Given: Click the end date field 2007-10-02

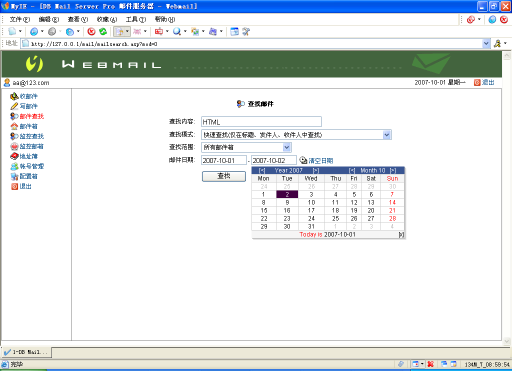Looking at the screenshot, I should 274,160.
